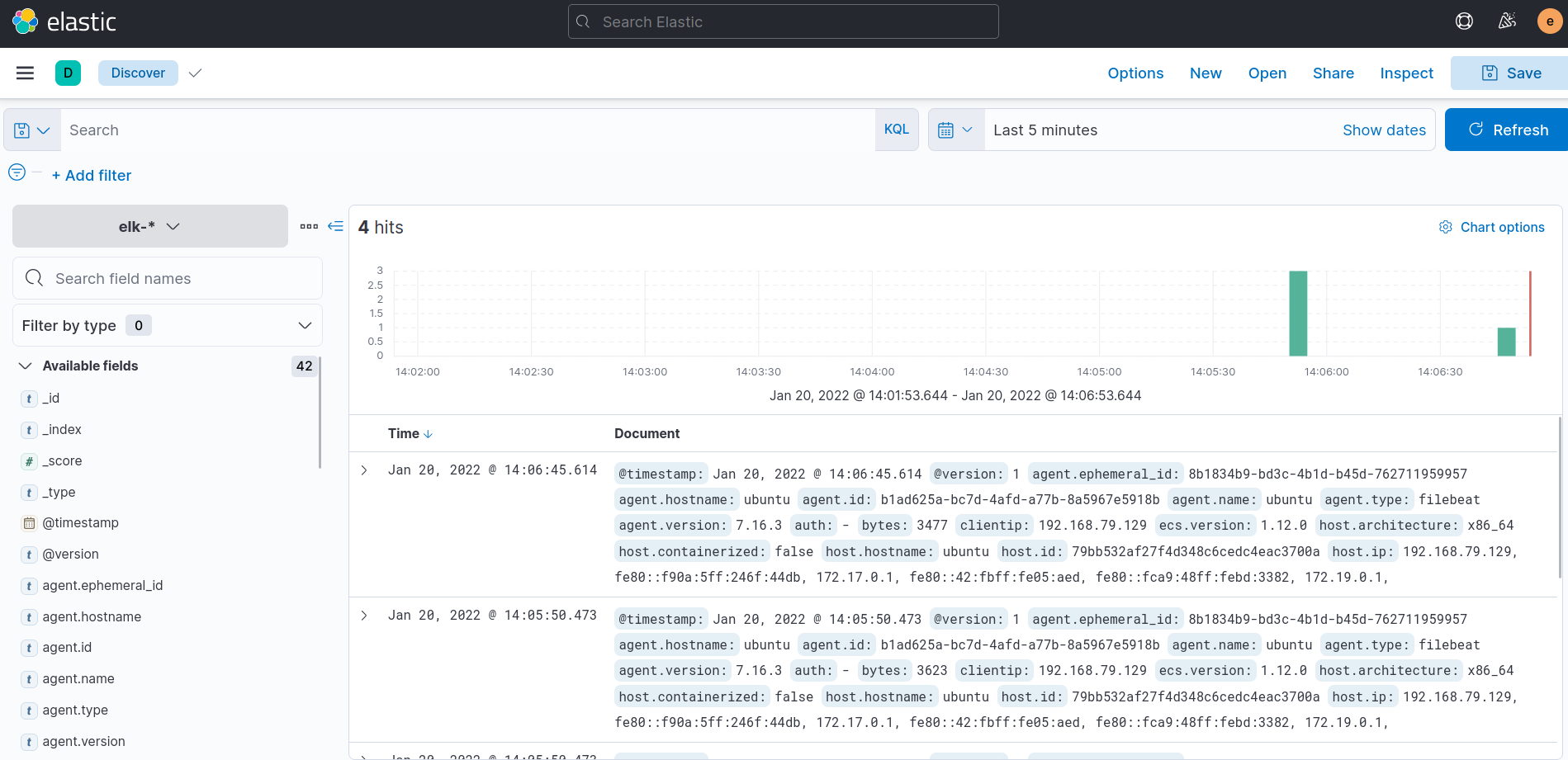1568x760 pixels.
Task: Click the short green histogram bar
Action: coord(1507,342)
